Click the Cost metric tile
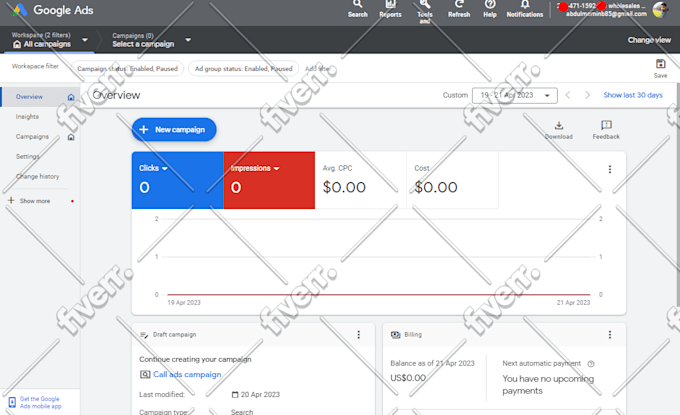680x415 pixels. pyautogui.click(x=452, y=180)
